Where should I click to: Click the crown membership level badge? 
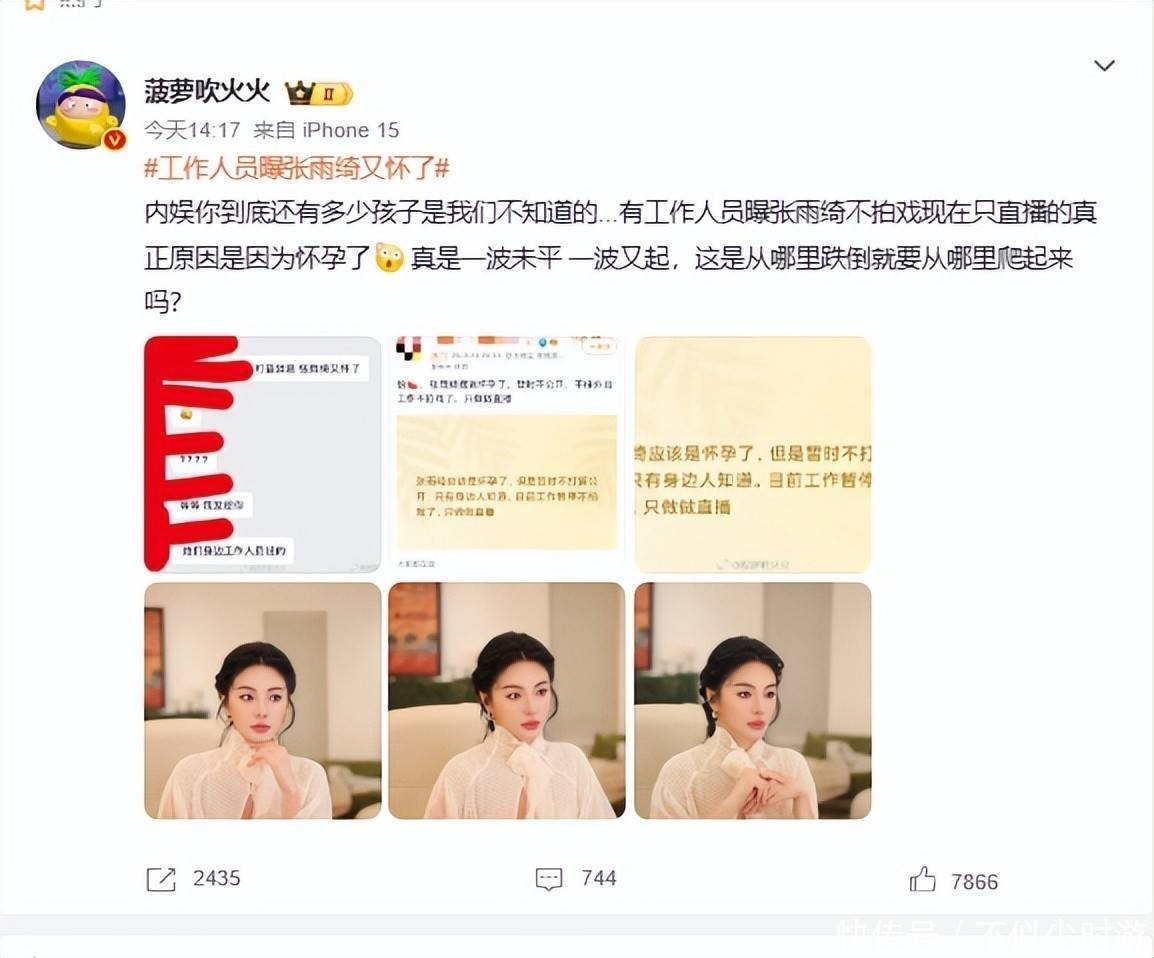coord(319,93)
